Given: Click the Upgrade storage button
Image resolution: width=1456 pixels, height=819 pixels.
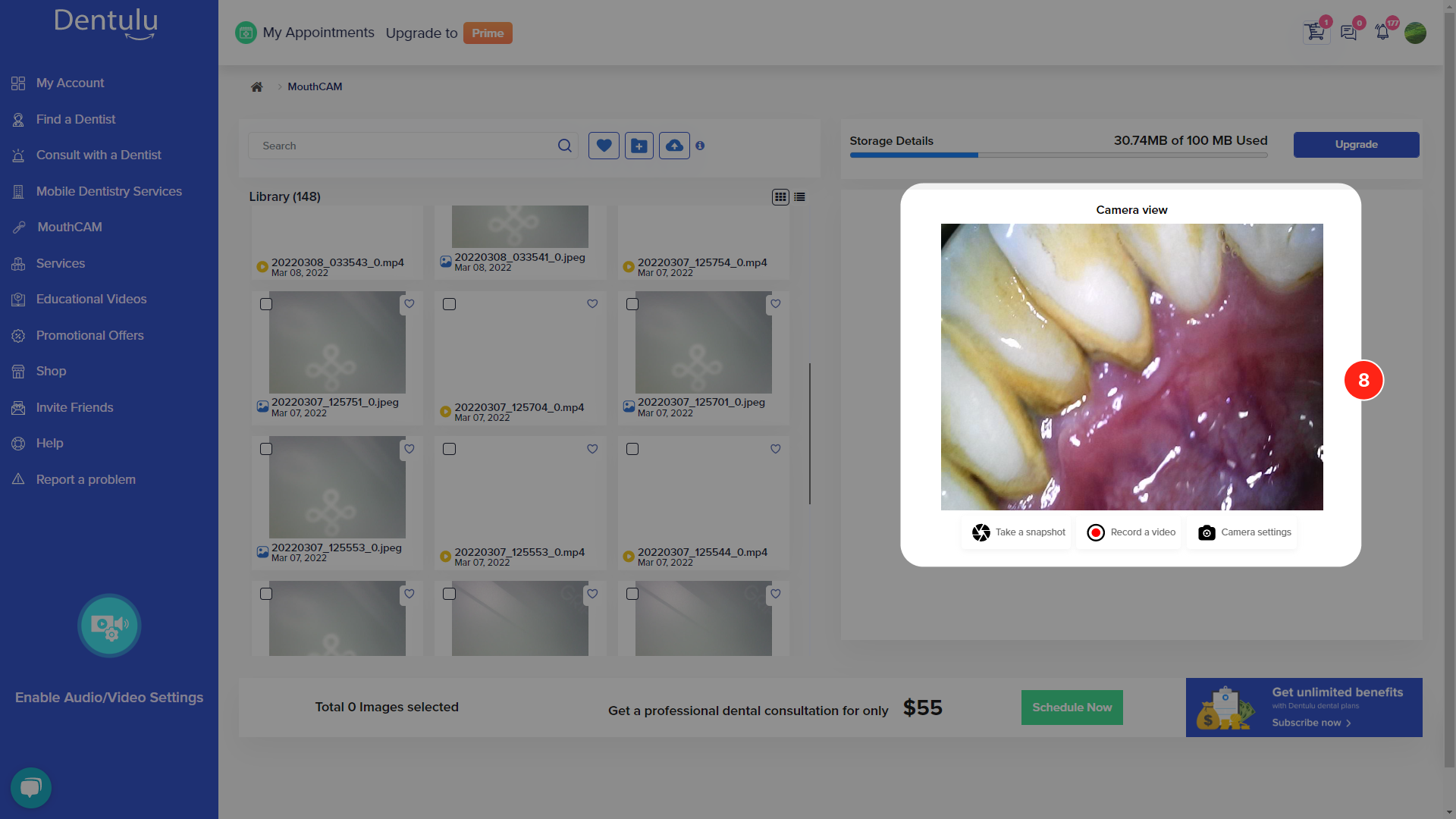Looking at the screenshot, I should pyautogui.click(x=1355, y=145).
